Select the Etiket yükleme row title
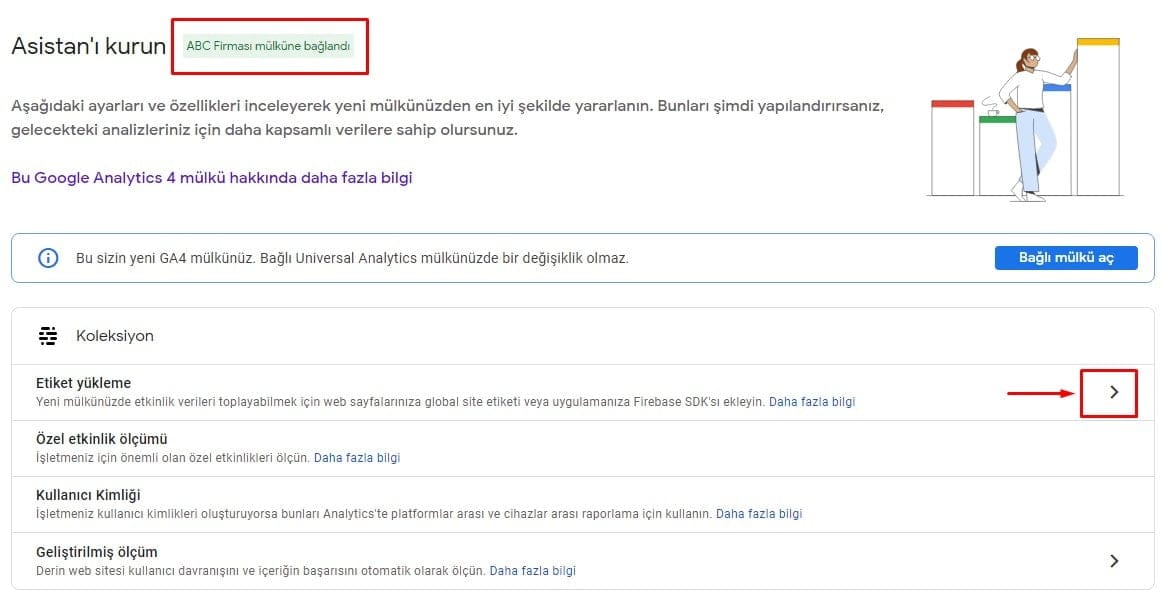The image size is (1171, 600). 84,383
